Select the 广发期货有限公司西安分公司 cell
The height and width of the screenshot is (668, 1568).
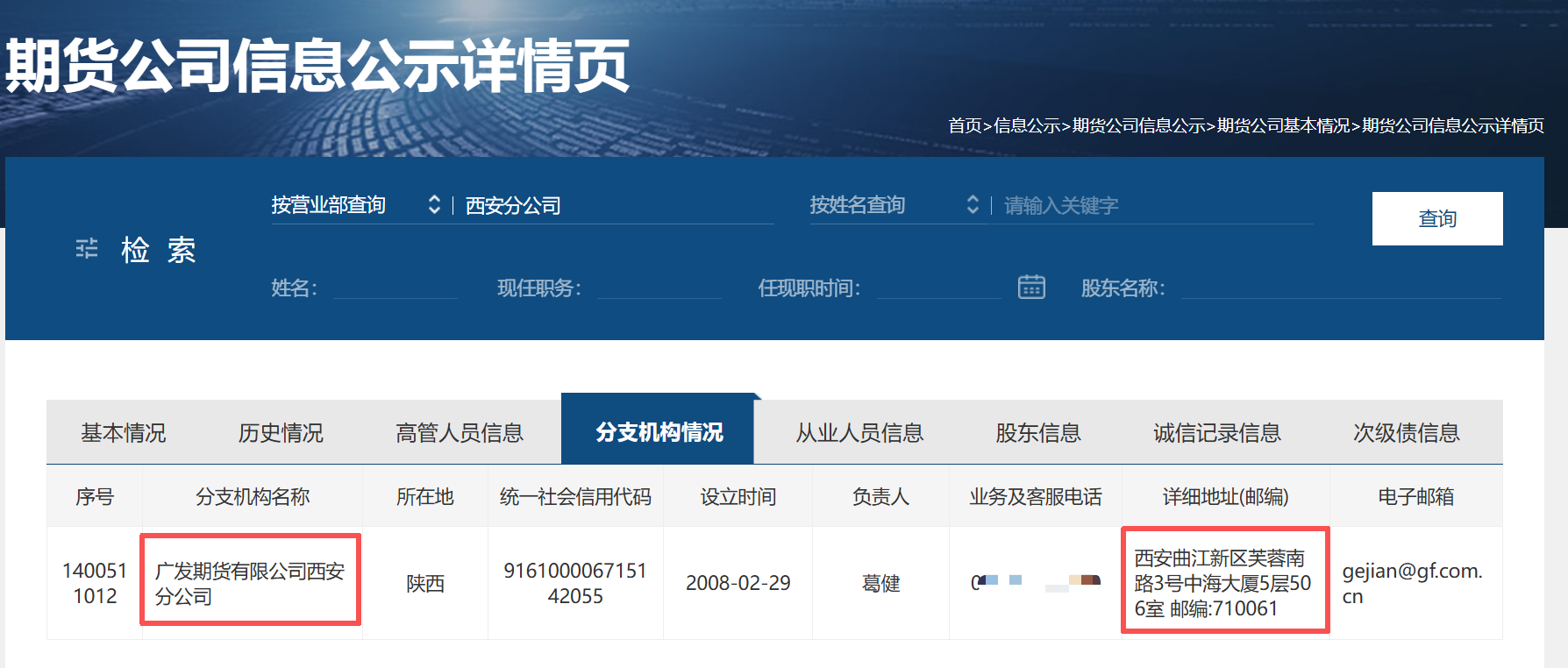click(x=251, y=583)
